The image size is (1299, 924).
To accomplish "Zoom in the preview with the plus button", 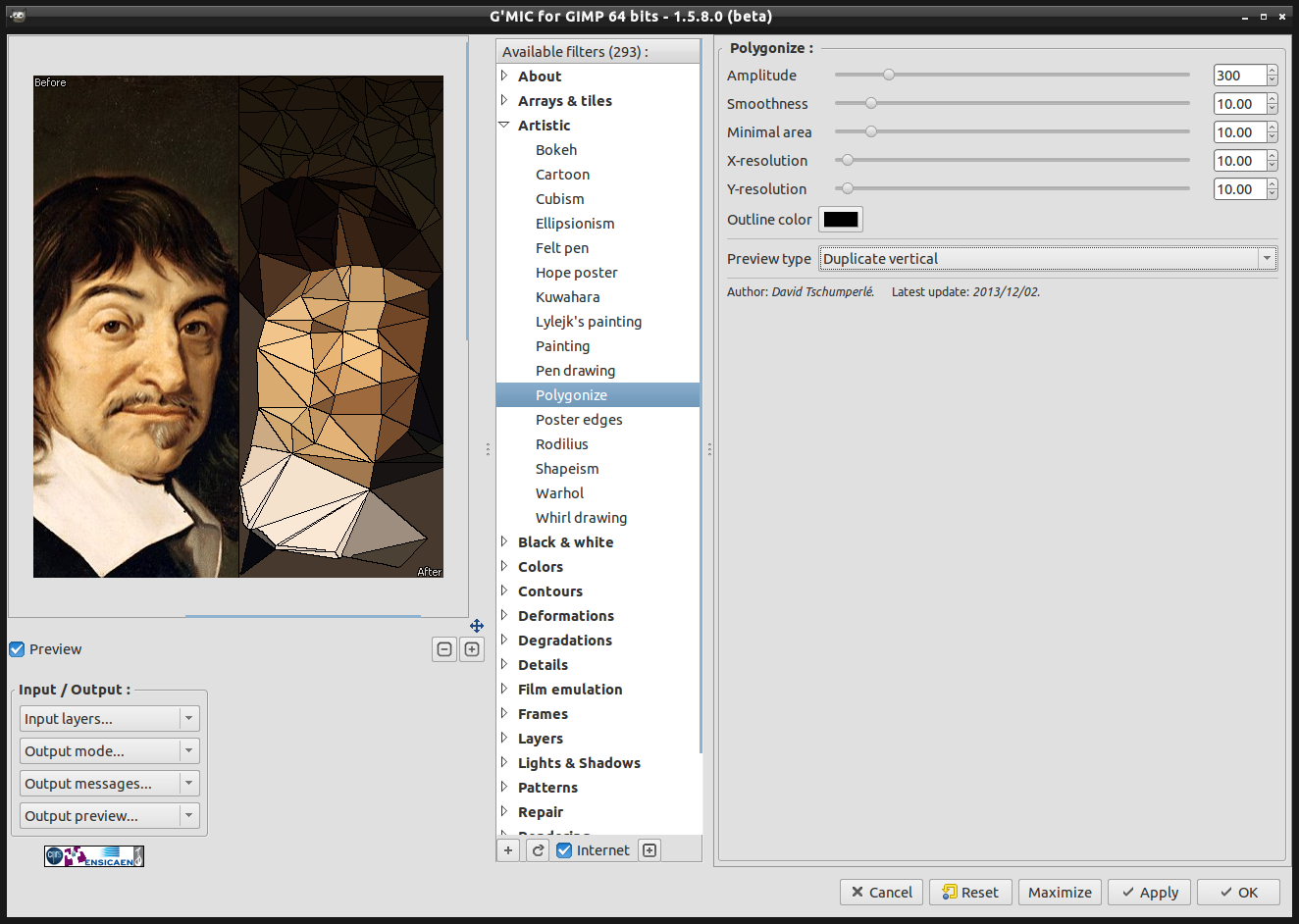I will tap(472, 649).
